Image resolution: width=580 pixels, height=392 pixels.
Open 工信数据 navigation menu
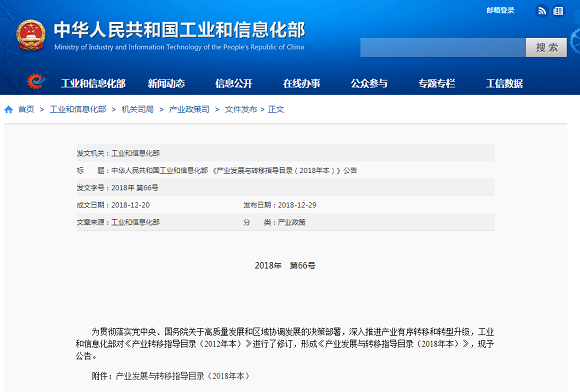pyautogui.click(x=505, y=84)
